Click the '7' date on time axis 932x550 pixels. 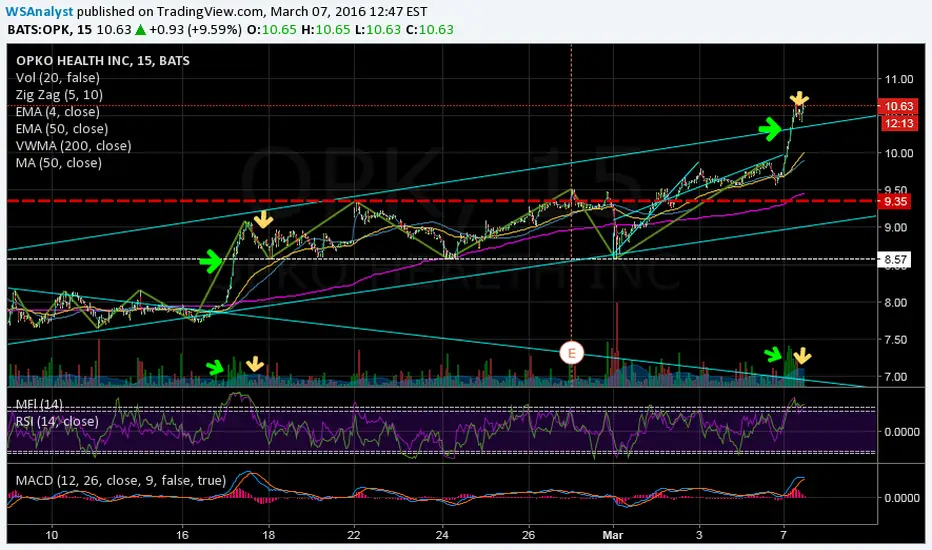(x=784, y=535)
